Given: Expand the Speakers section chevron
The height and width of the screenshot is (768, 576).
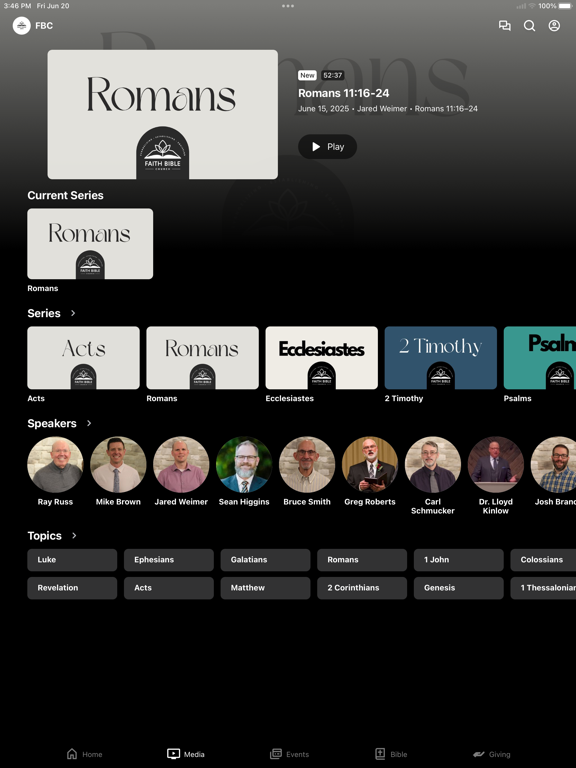Looking at the screenshot, I should (x=89, y=423).
